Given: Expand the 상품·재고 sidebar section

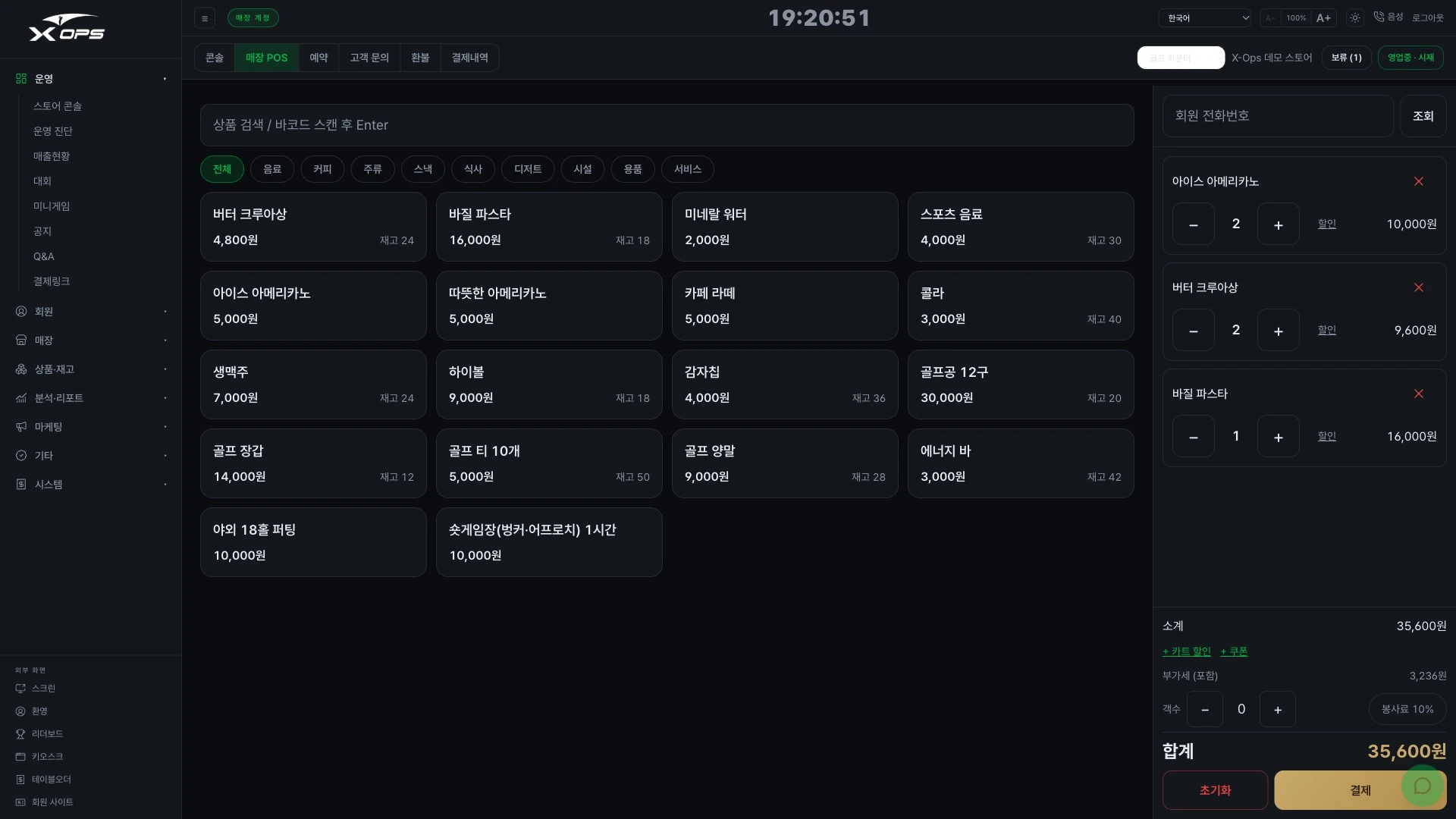Looking at the screenshot, I should [x=91, y=369].
